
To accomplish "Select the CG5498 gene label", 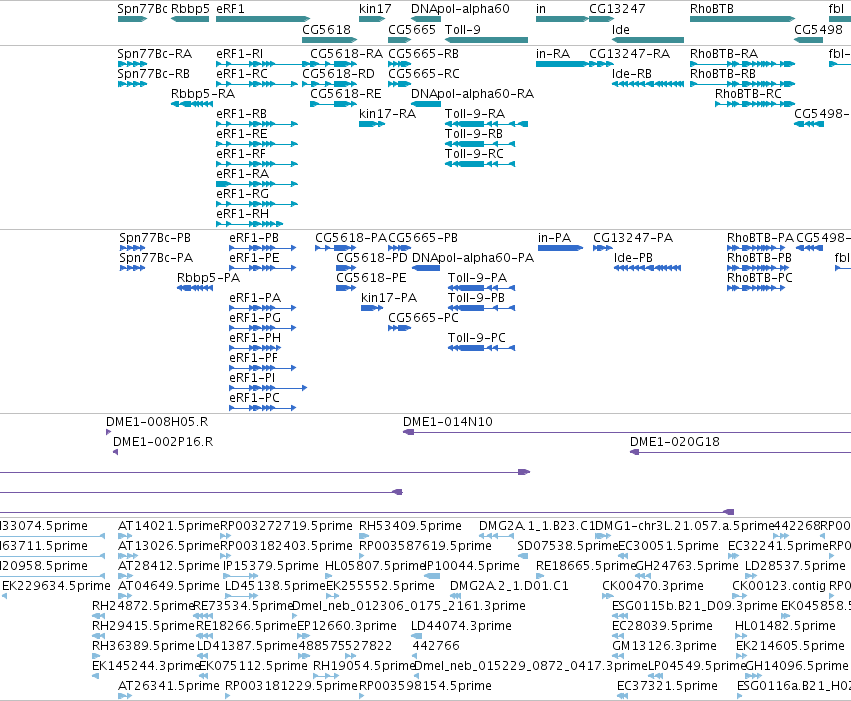I will pos(818,30).
